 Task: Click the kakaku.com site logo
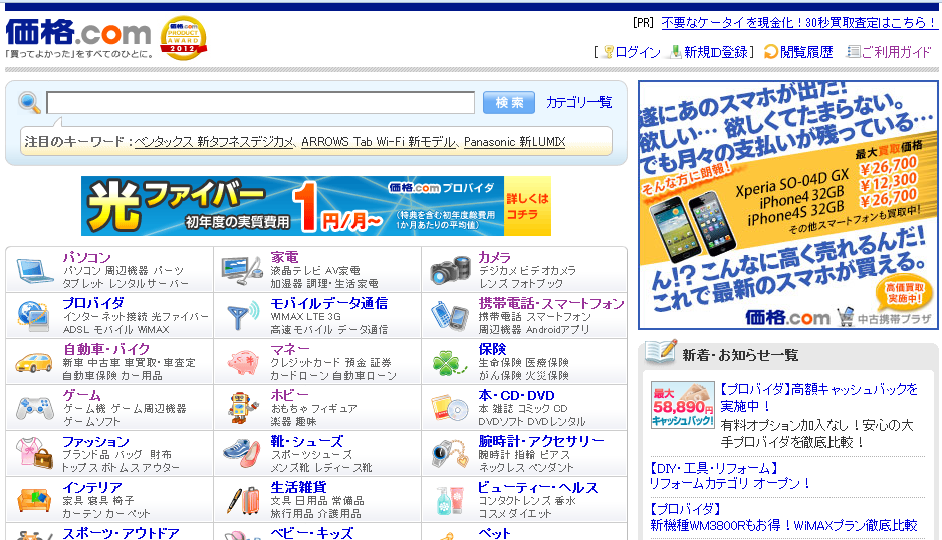[78, 32]
